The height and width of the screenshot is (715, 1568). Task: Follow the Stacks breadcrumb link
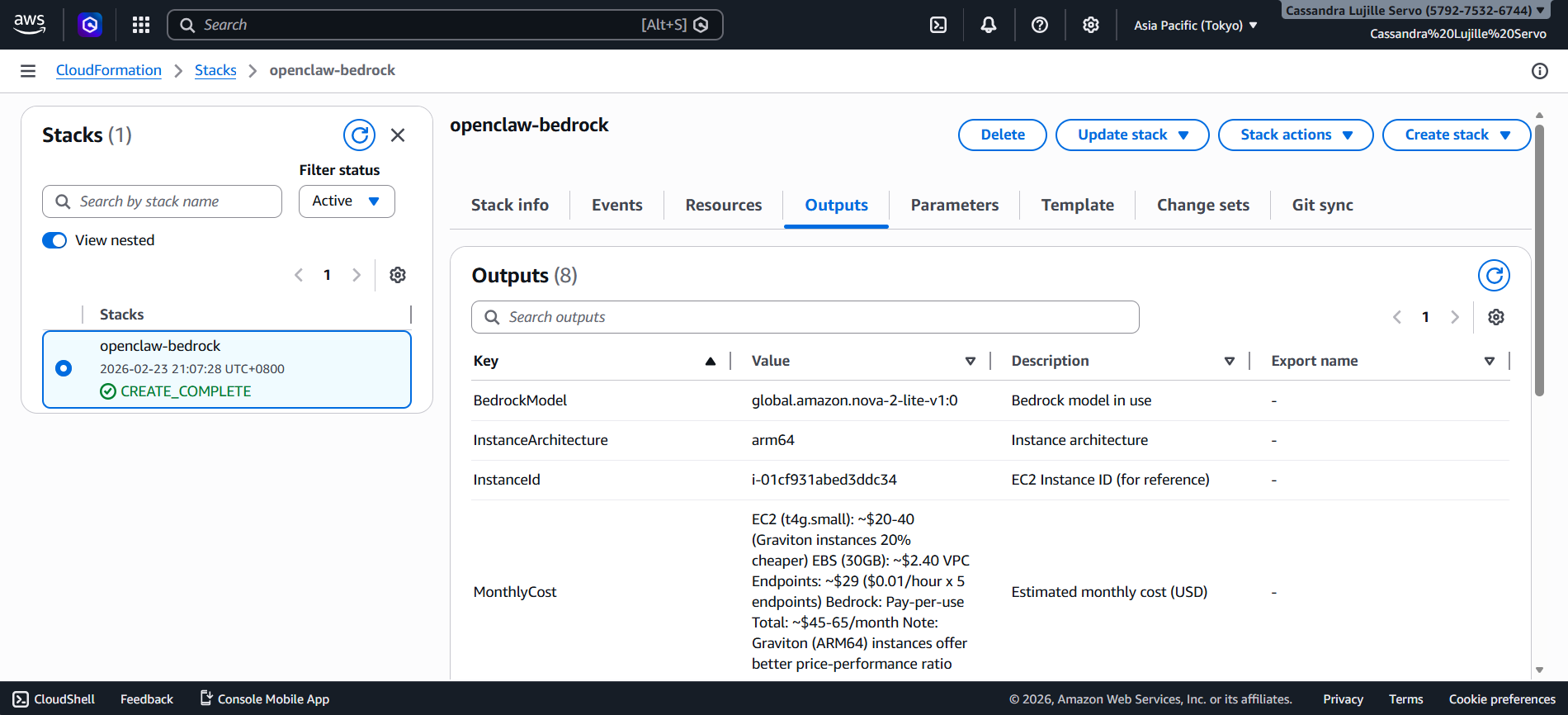215,70
